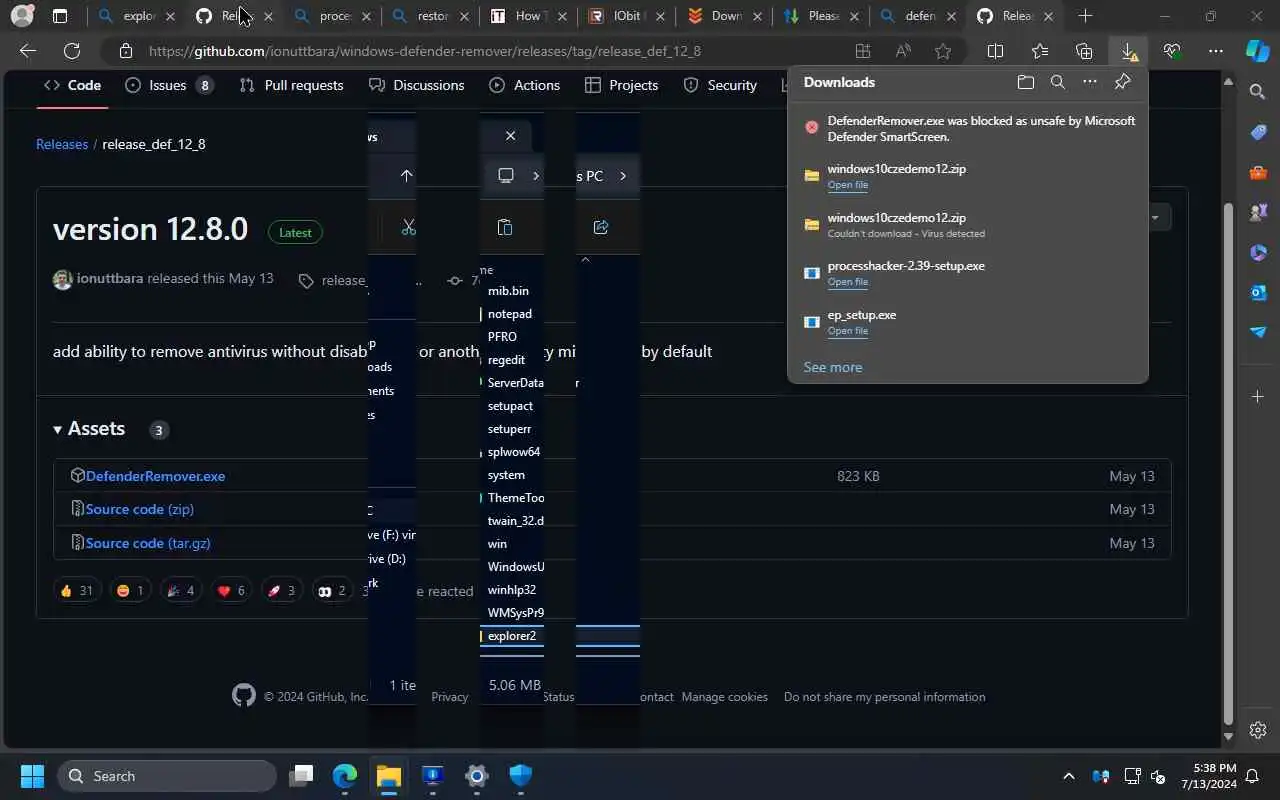1280x800 pixels.
Task: Search downloads with the magnifier icon
Action: (x=1057, y=82)
